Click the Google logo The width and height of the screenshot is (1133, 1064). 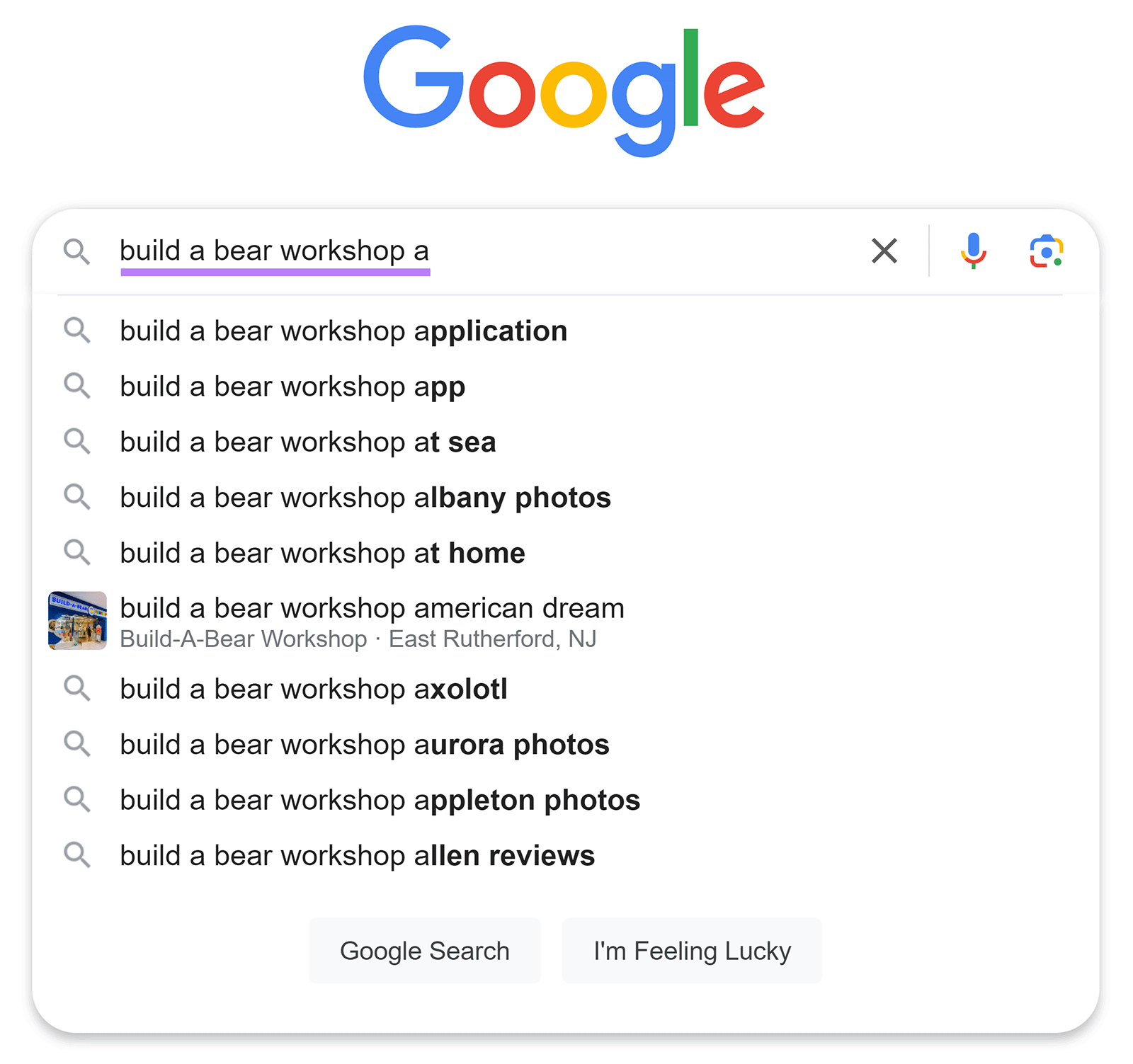[x=564, y=88]
